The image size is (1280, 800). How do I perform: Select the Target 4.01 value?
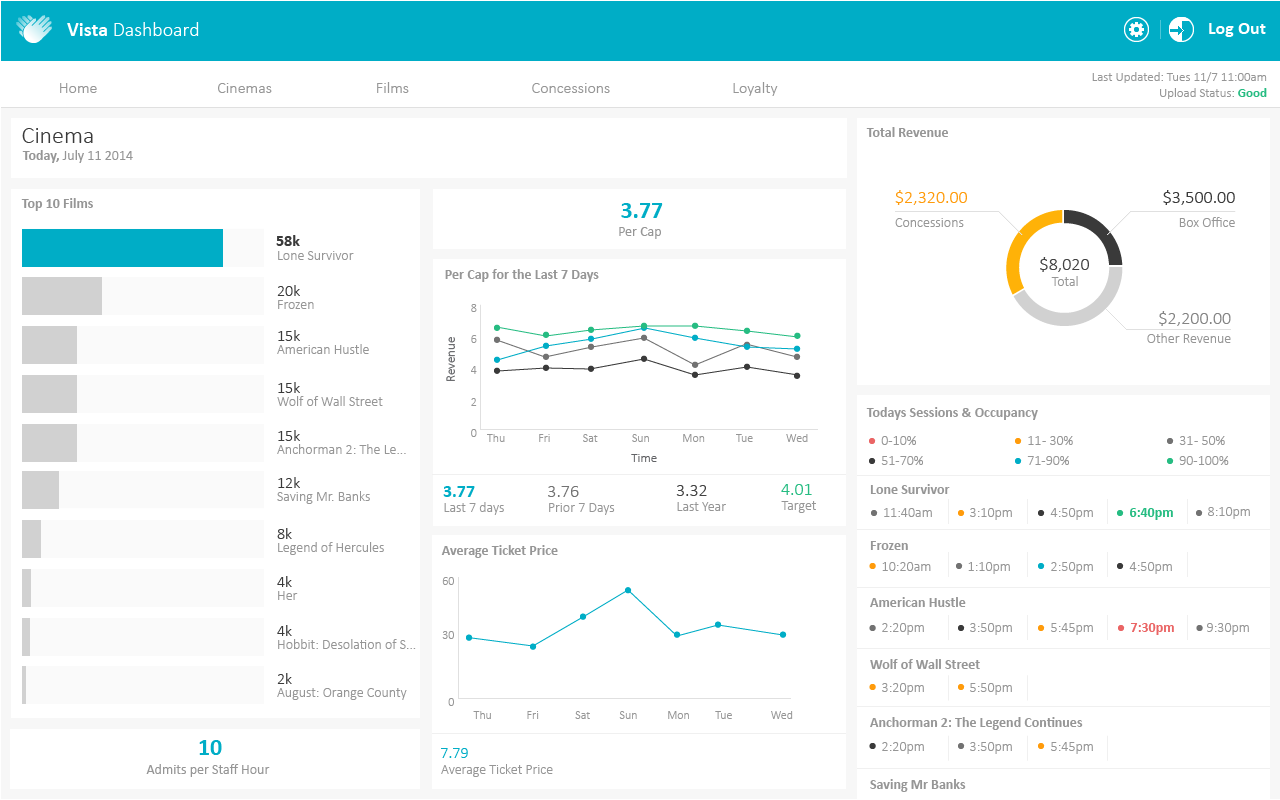pos(797,490)
